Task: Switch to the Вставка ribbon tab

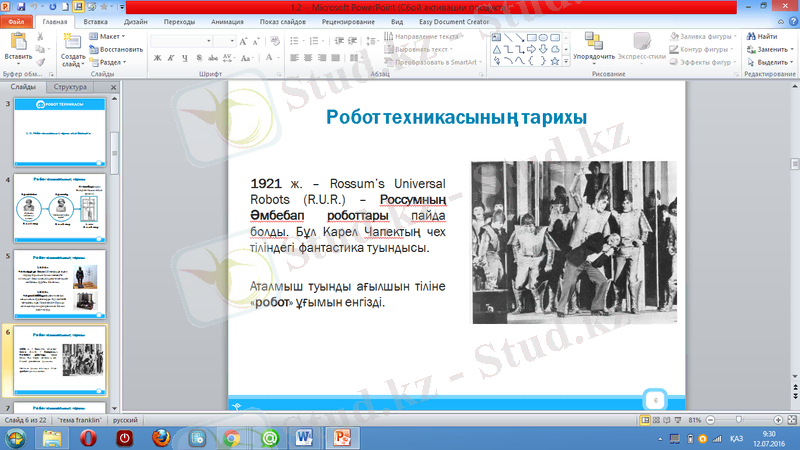Action: tap(97, 20)
